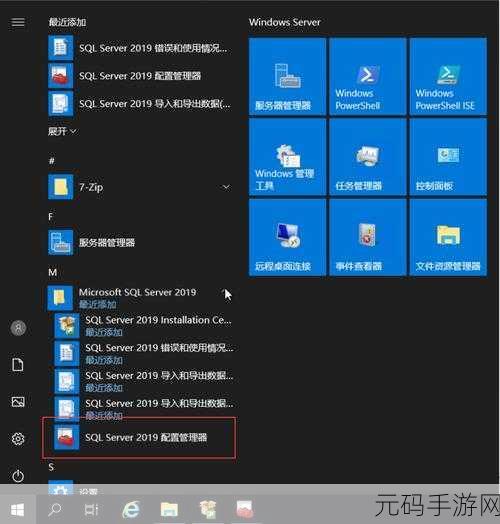Open recently added SQL Server 2019 错误和使用情况 item
This screenshot has height=524, width=500.
coord(140,48)
